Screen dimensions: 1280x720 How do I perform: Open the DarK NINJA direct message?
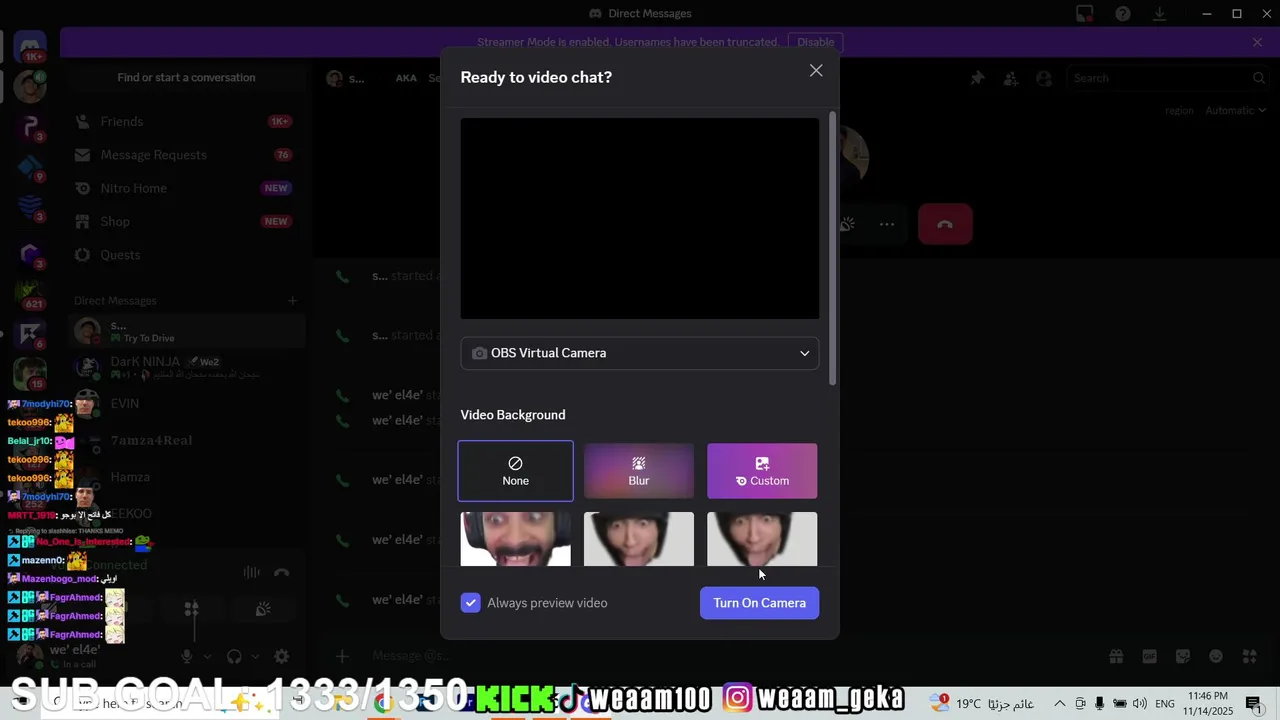click(x=186, y=367)
